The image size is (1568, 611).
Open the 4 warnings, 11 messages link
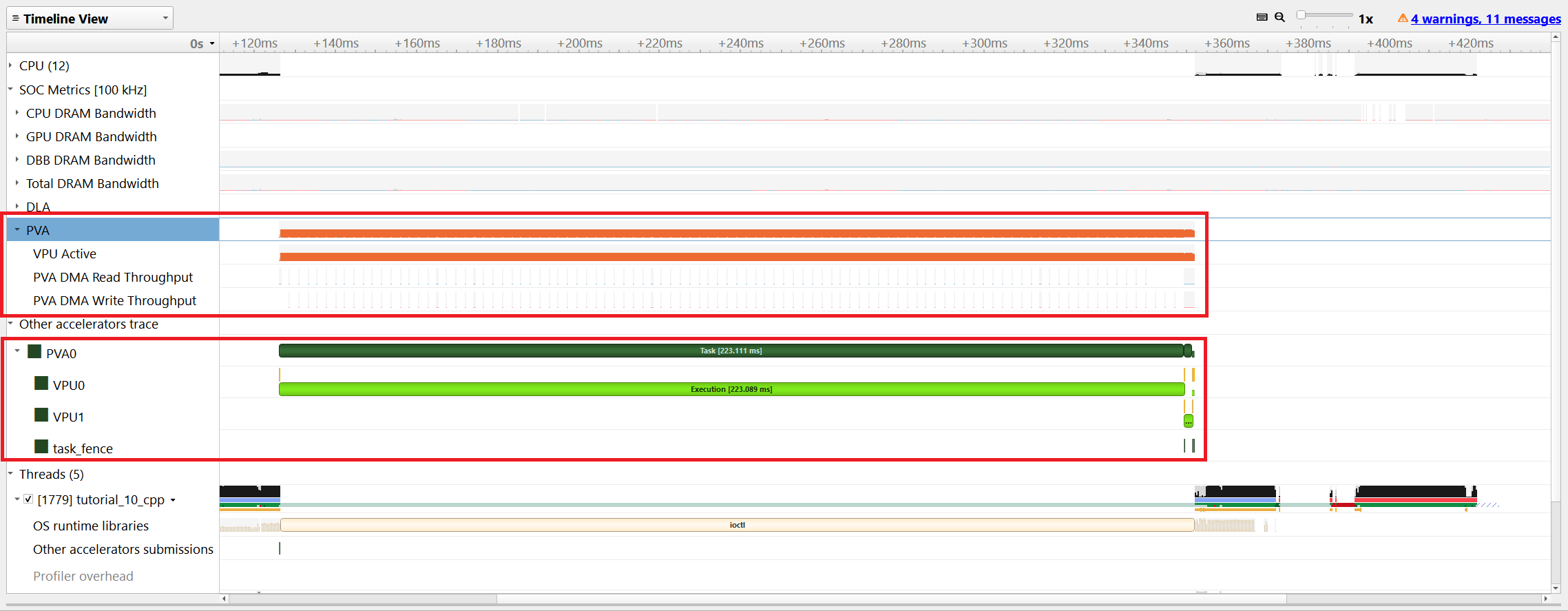[1485, 19]
